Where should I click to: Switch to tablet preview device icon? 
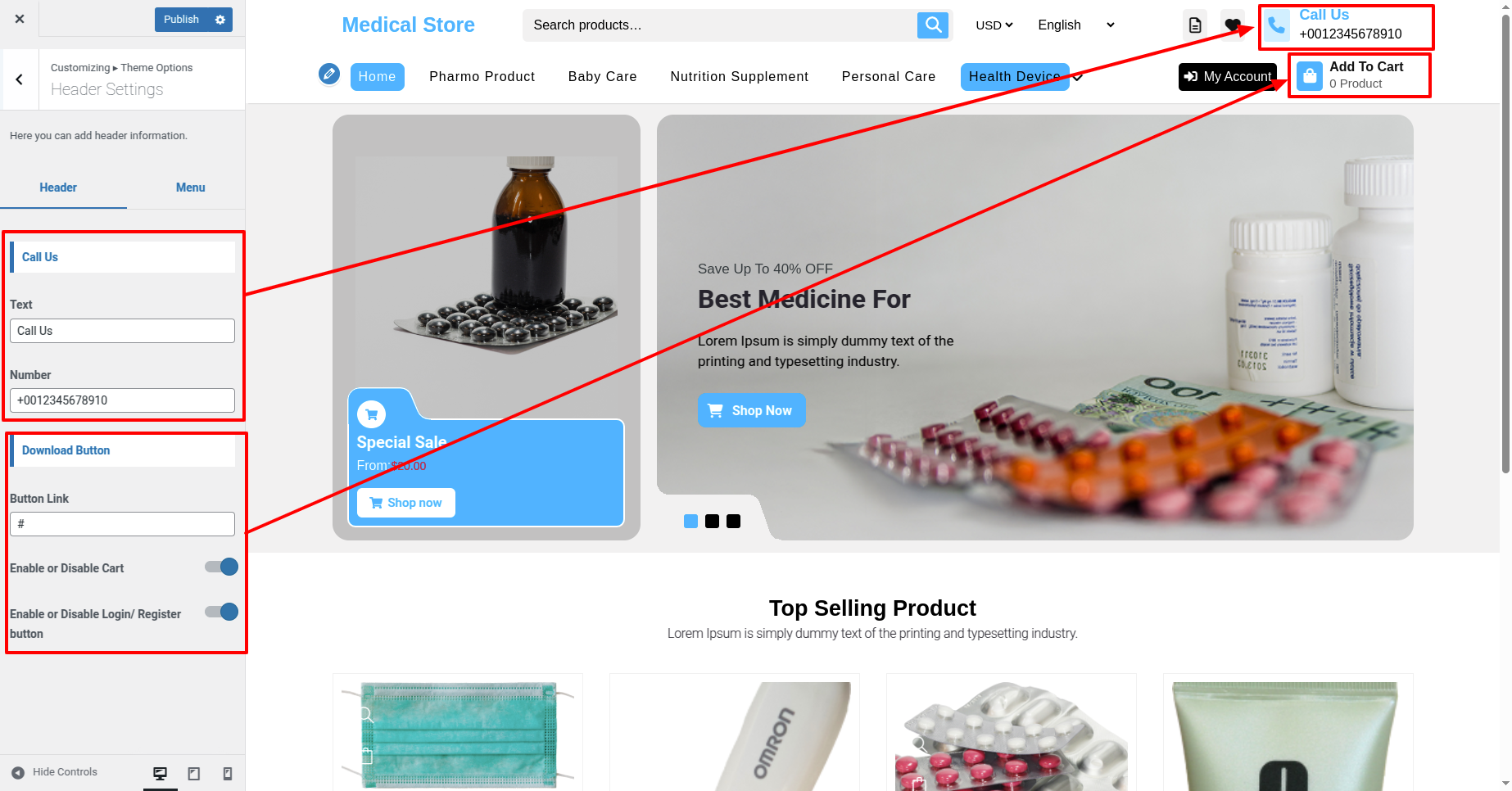coord(194,773)
